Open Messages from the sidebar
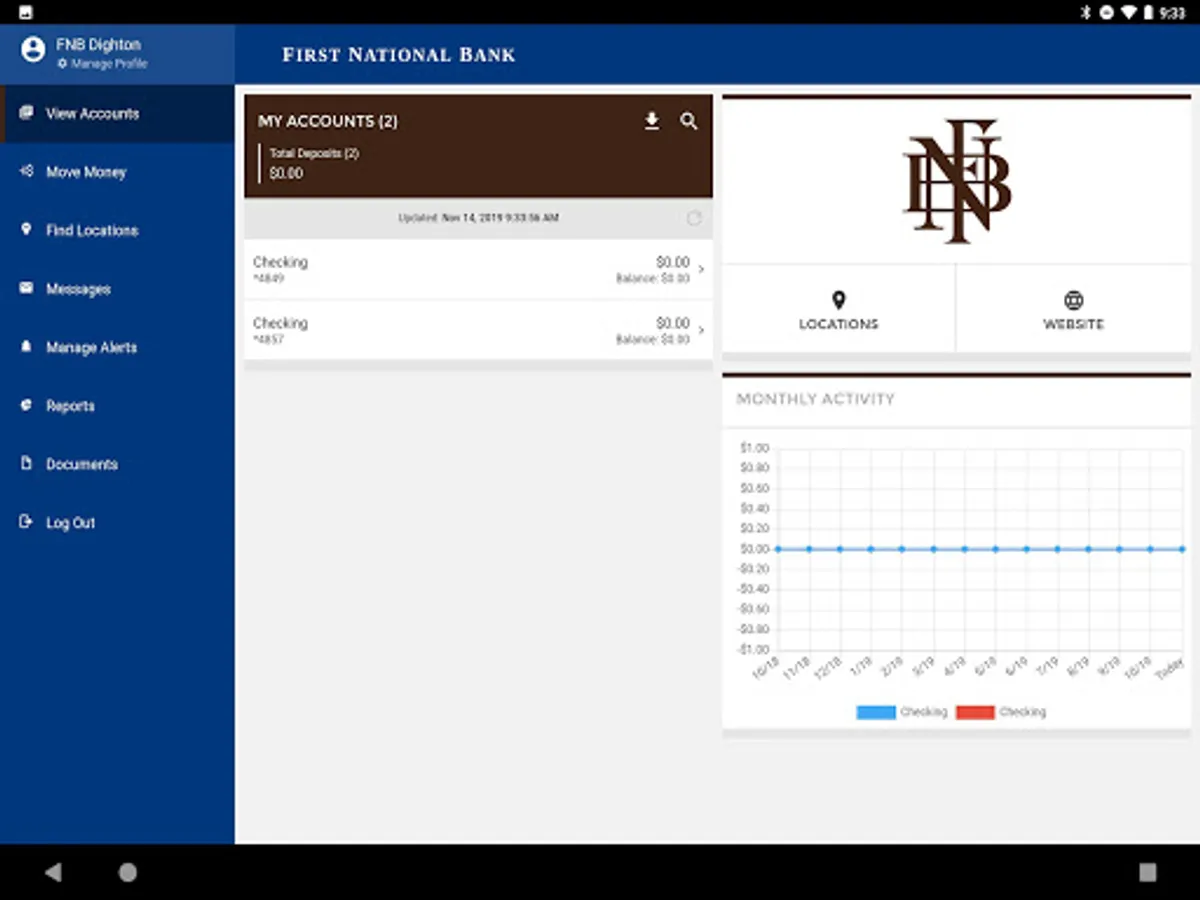1200x900 pixels. (x=118, y=289)
